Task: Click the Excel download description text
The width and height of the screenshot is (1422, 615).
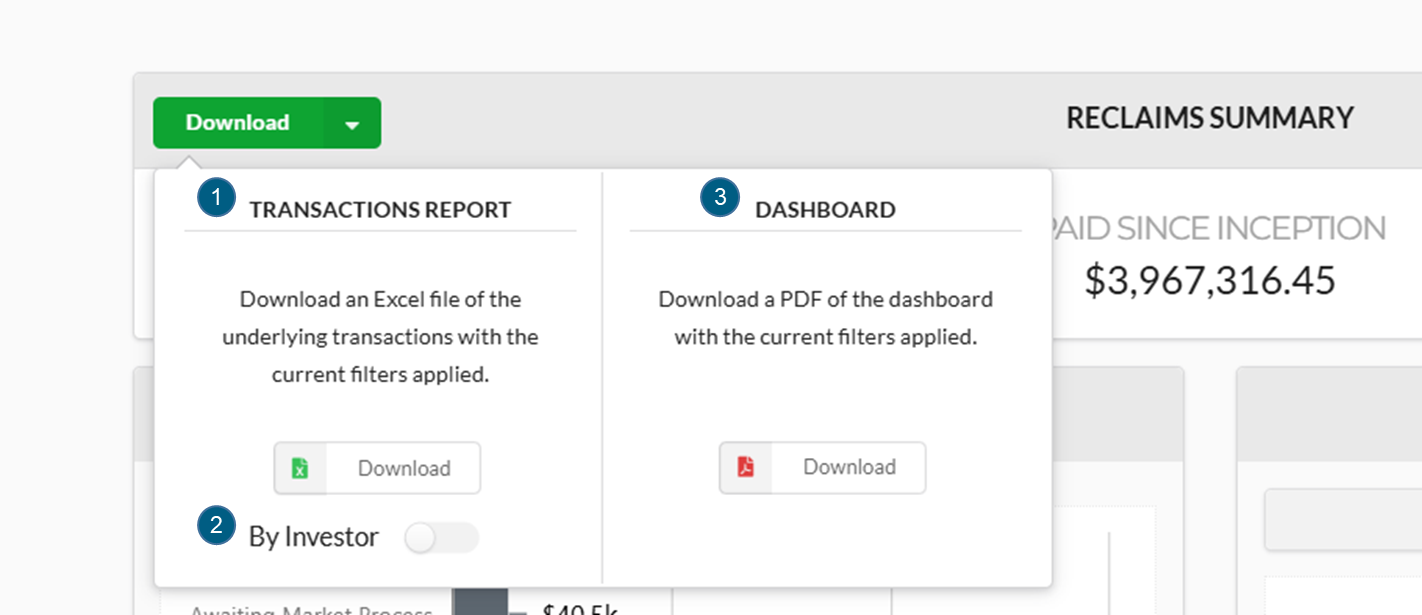Action: click(380, 337)
